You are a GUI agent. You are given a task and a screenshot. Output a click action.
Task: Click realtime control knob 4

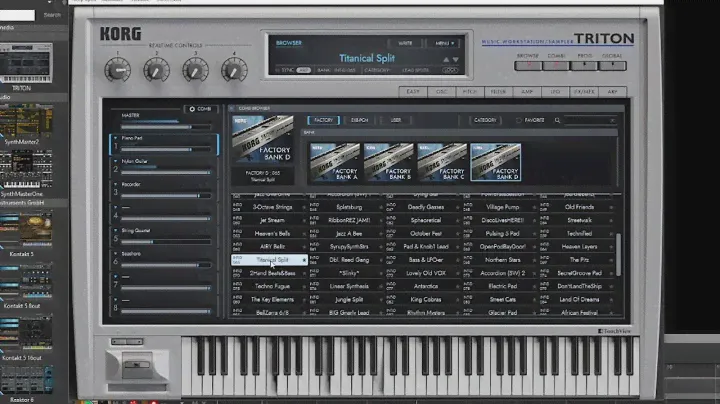(x=234, y=69)
